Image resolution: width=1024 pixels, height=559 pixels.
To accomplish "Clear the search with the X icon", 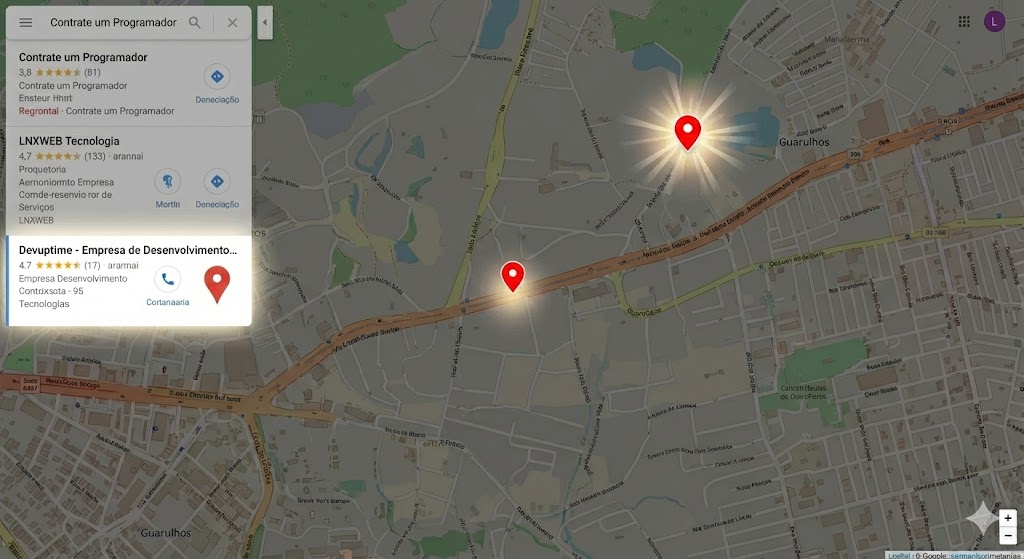I will tap(232, 23).
